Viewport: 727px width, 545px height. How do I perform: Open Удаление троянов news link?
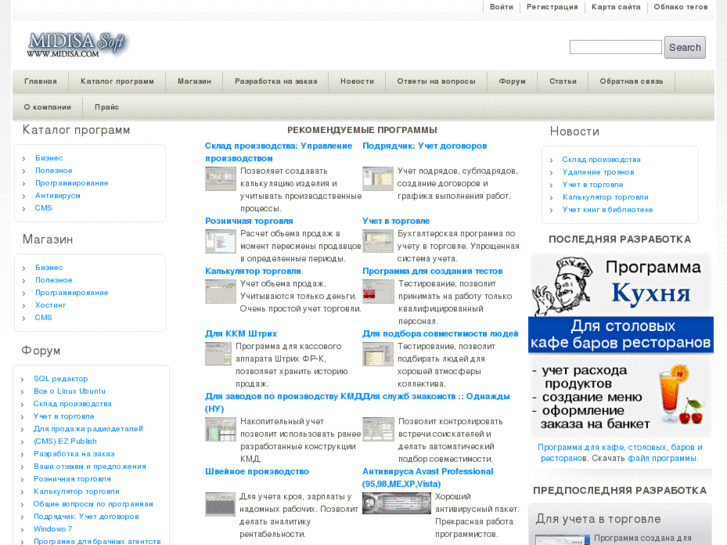pos(598,172)
